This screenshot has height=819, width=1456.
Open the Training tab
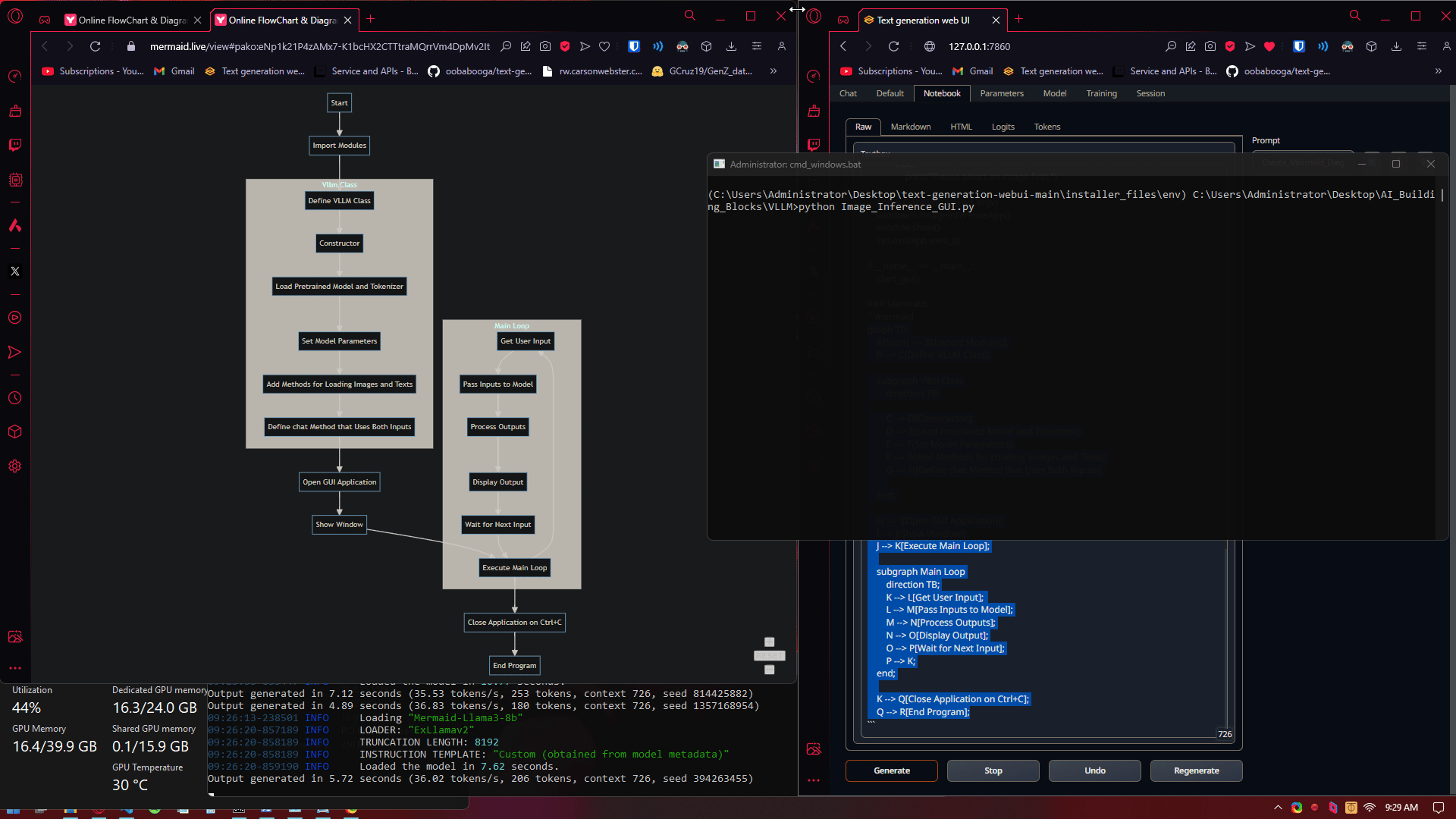[x=1101, y=93]
